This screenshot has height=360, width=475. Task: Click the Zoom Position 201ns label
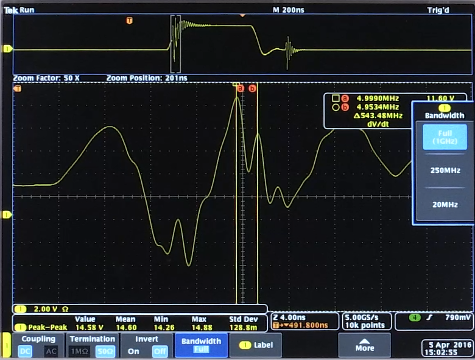pyautogui.click(x=147, y=78)
